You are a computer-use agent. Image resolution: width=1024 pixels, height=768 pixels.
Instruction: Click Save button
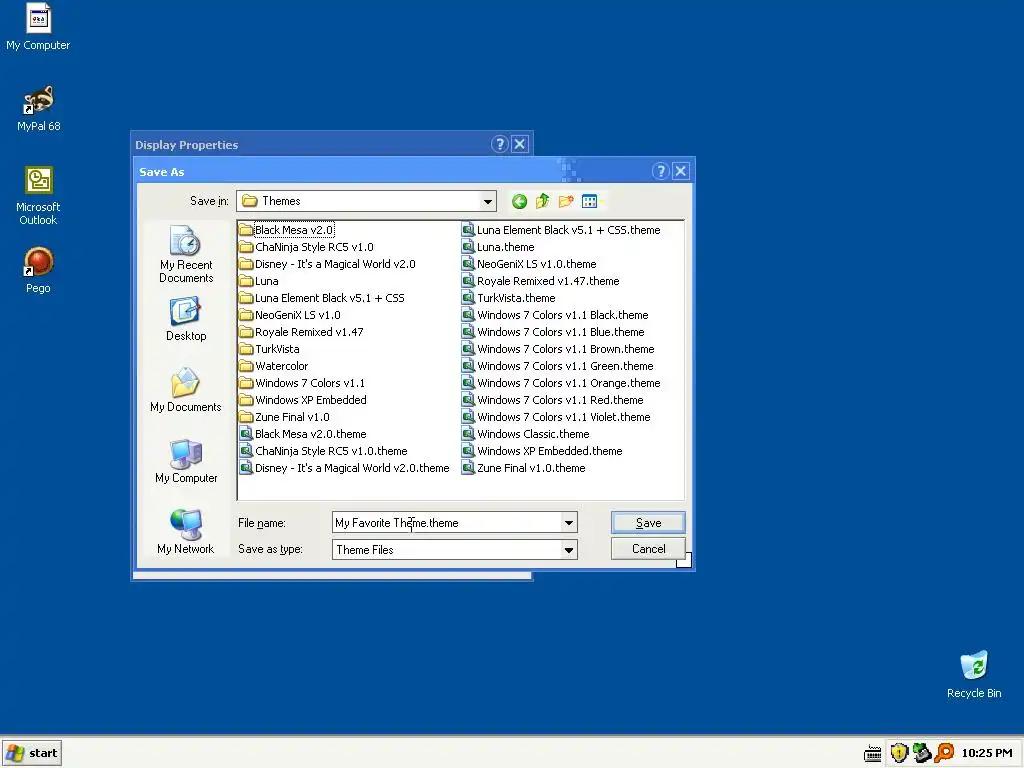[x=648, y=522]
